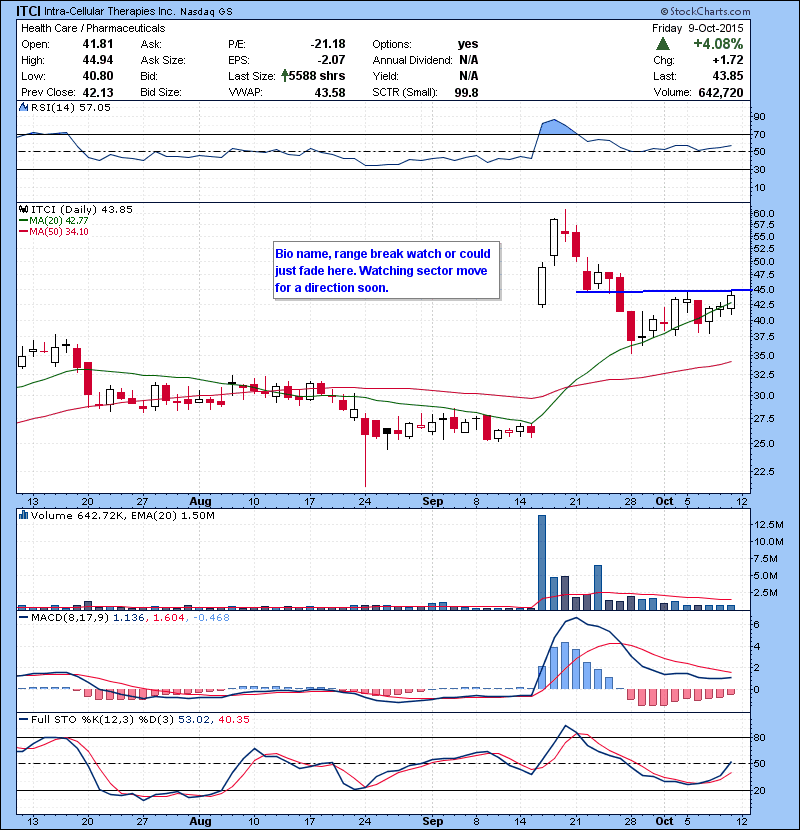Click the SCTR (Small) value 99.8
Image resolution: width=800 pixels, height=830 pixels.
click(x=466, y=92)
